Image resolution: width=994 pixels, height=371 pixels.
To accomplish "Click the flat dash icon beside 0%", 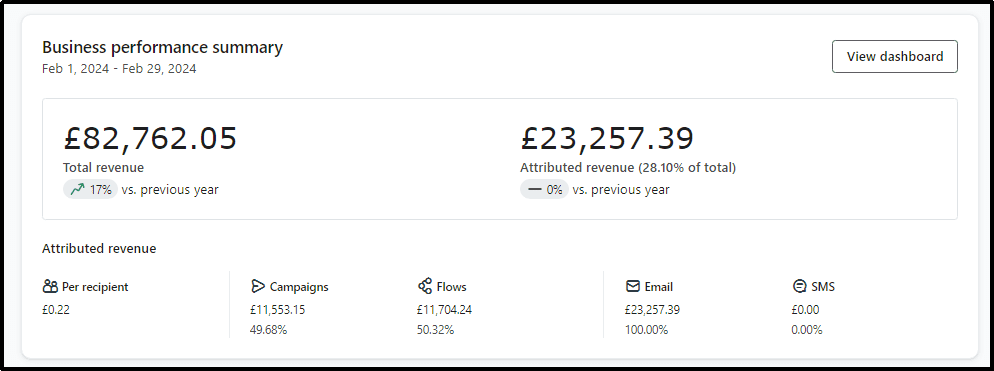I will click(x=534, y=189).
